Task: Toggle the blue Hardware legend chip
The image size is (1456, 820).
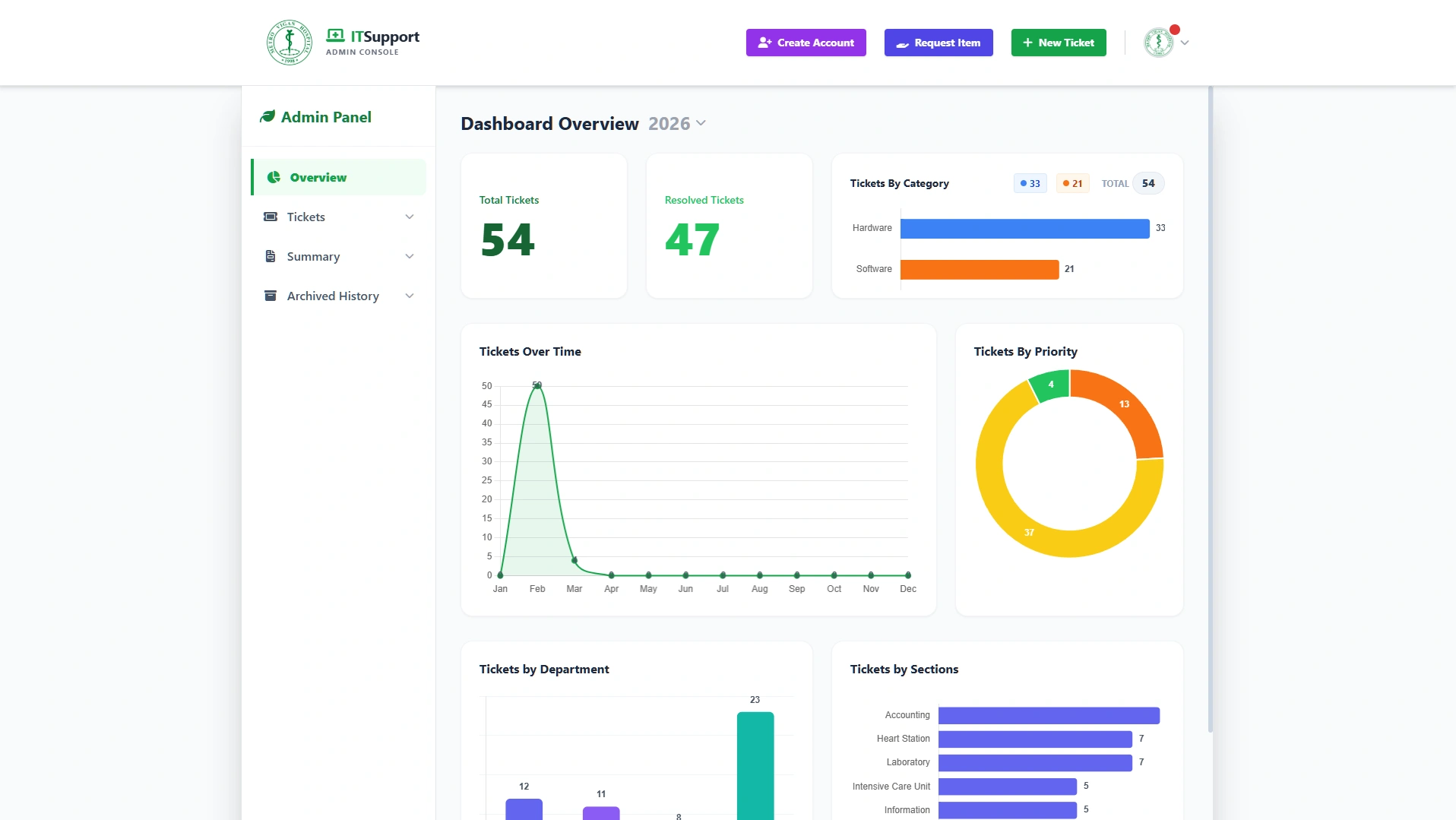Action: pos(1030,183)
